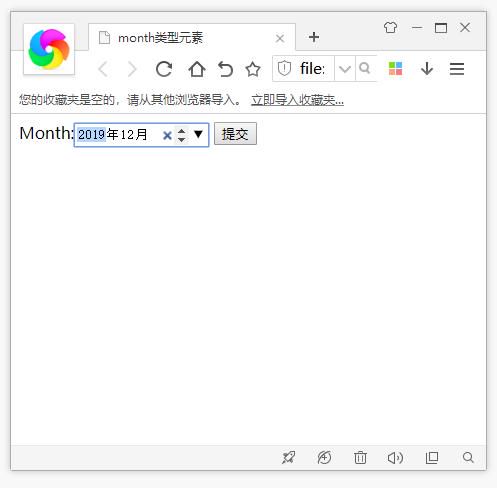497x488 pixels.
Task: Click the undo restore-tab arrow icon
Action: pos(225,69)
